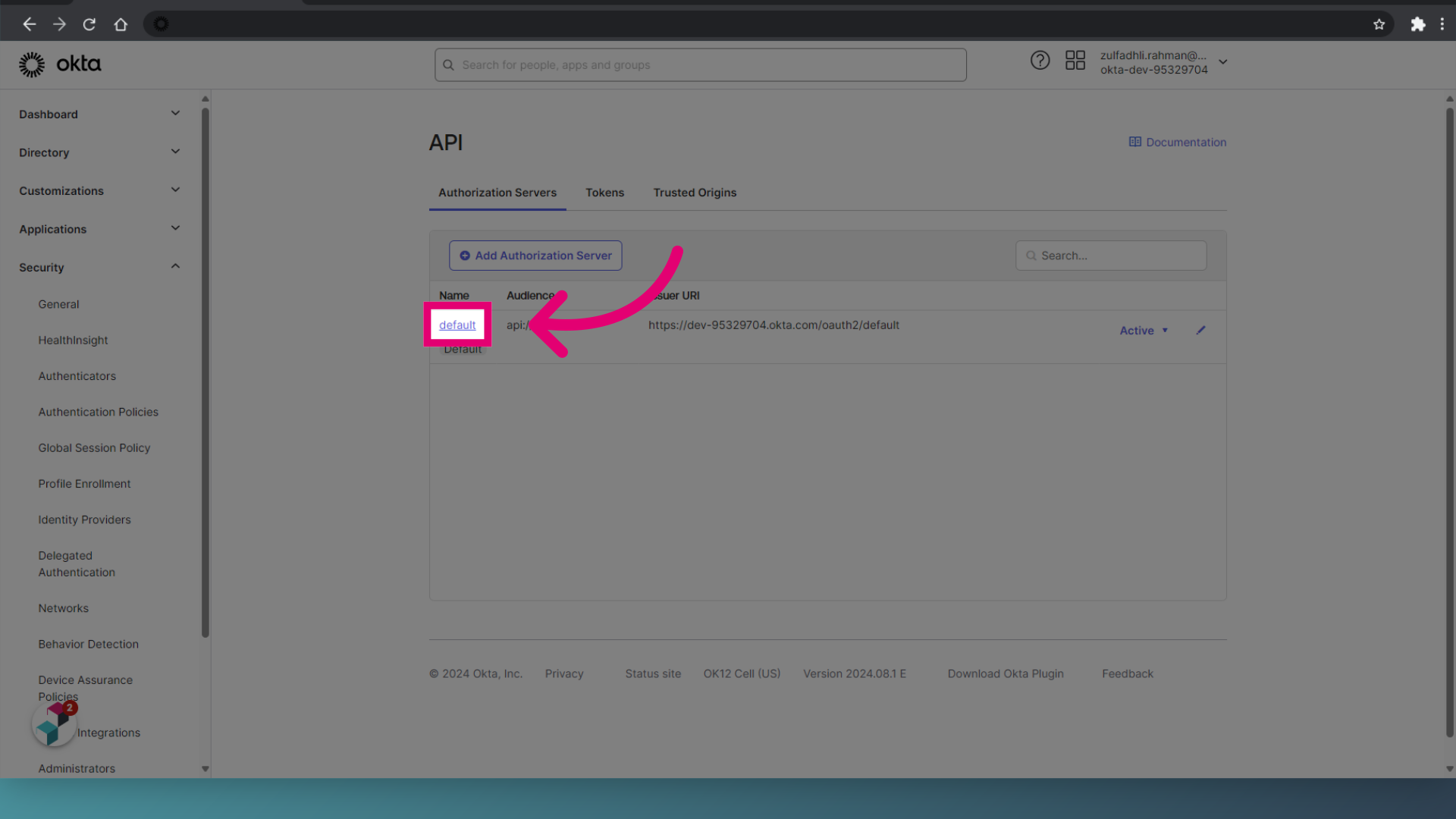Click the sidebar scrollbar thumb
Screen dimensions: 1456x819
(x=205, y=372)
